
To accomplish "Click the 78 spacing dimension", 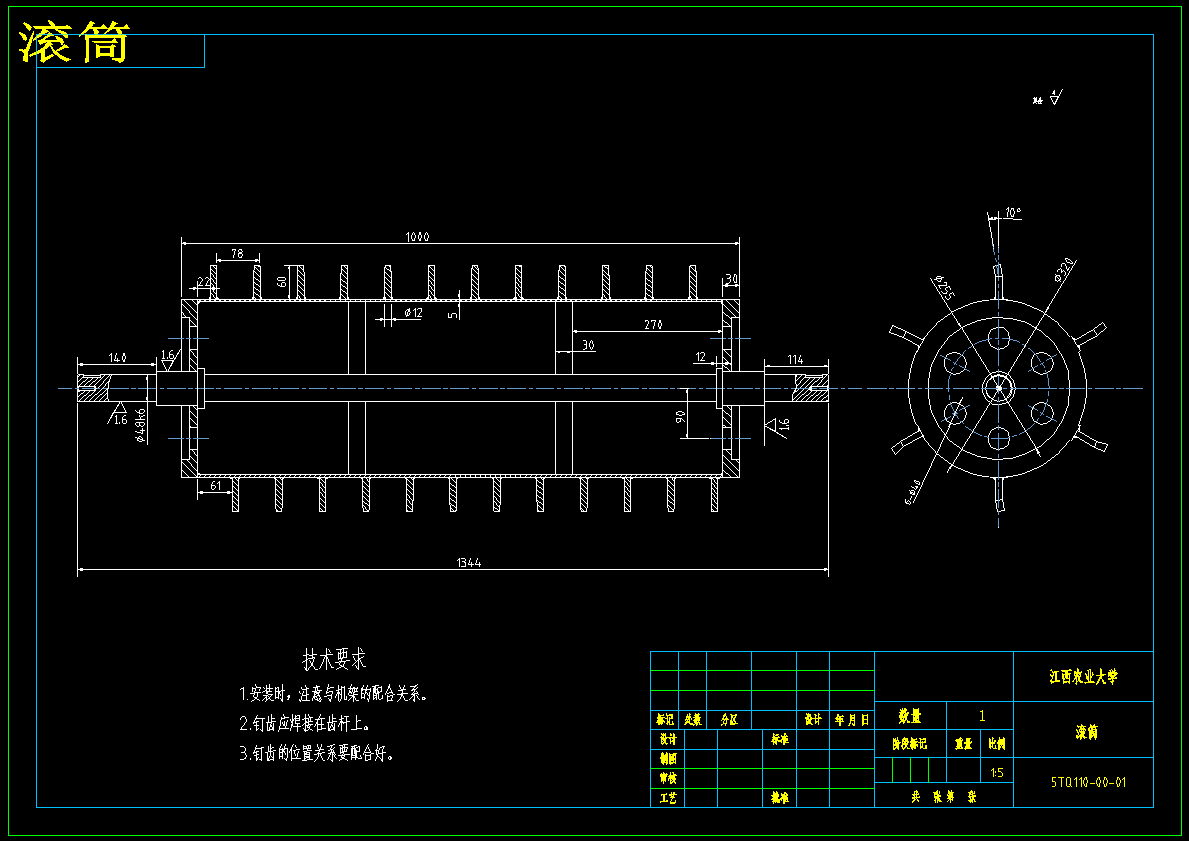I will tap(237, 253).
